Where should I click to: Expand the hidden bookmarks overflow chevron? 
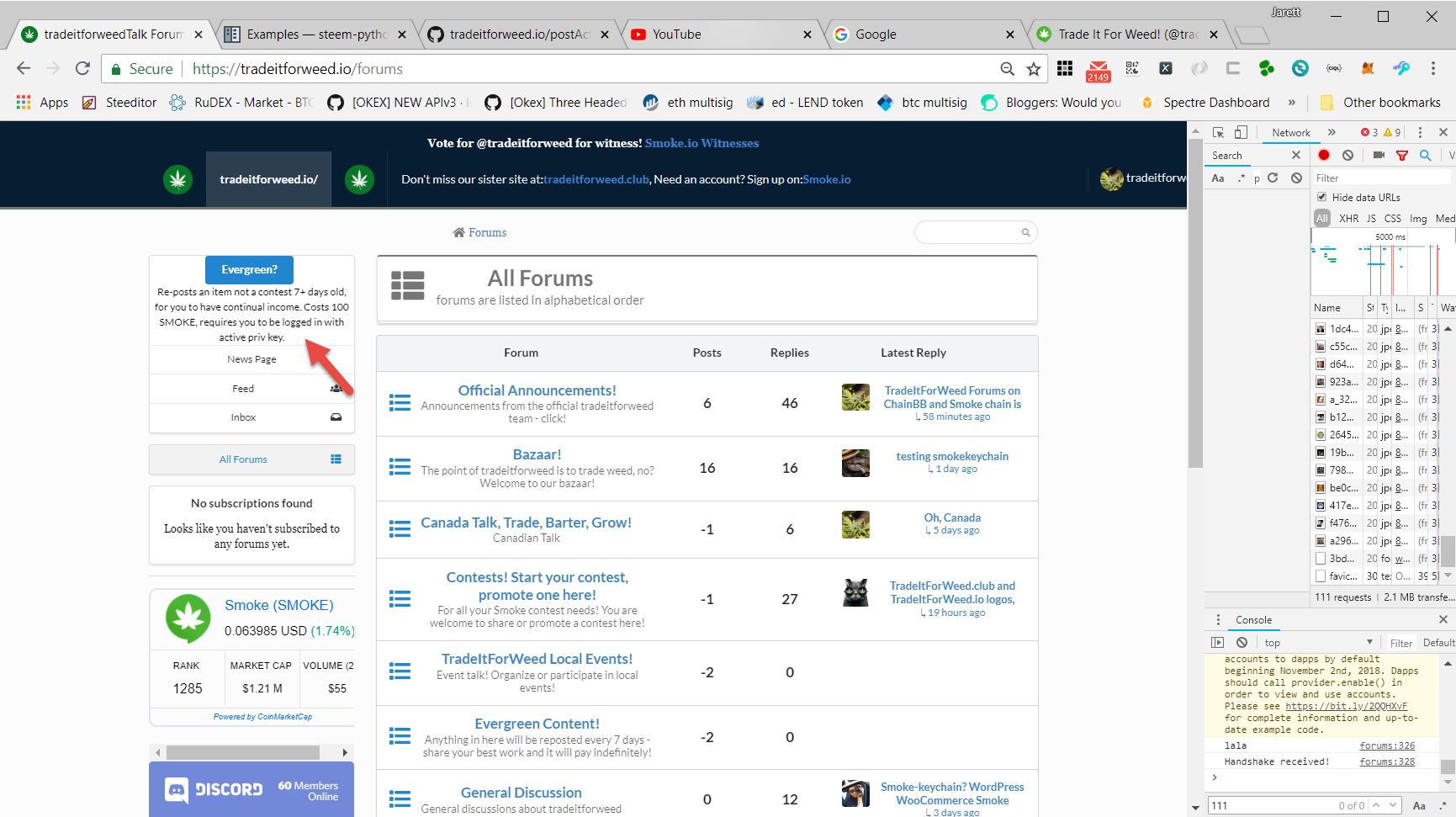(1291, 102)
